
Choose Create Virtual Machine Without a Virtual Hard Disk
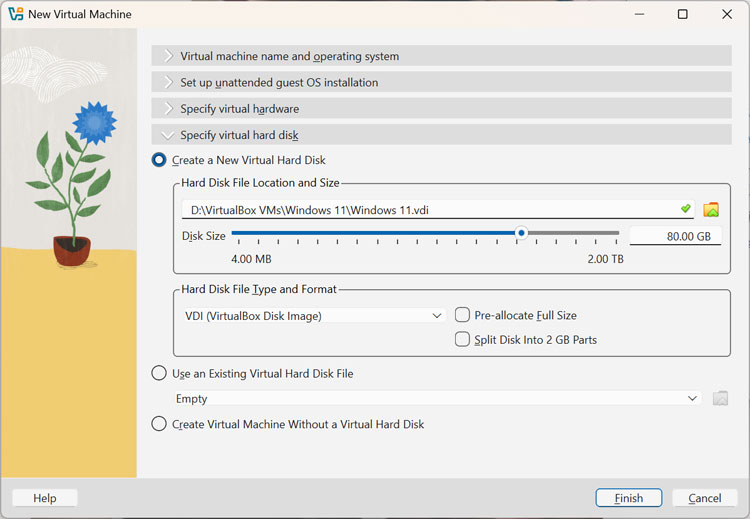click(x=159, y=424)
